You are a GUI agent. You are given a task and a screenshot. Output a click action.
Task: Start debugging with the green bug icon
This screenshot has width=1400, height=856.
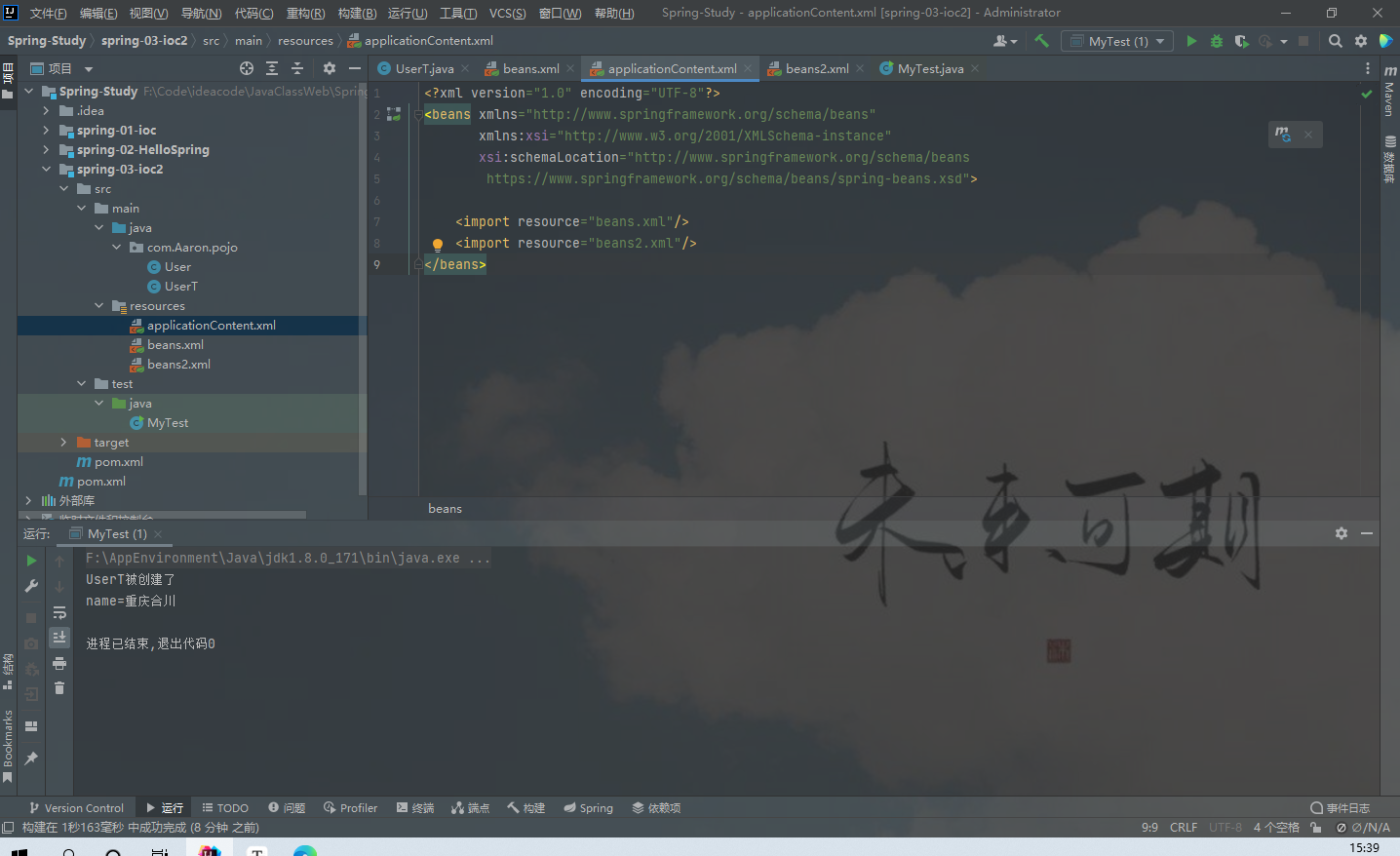pos(1216,41)
